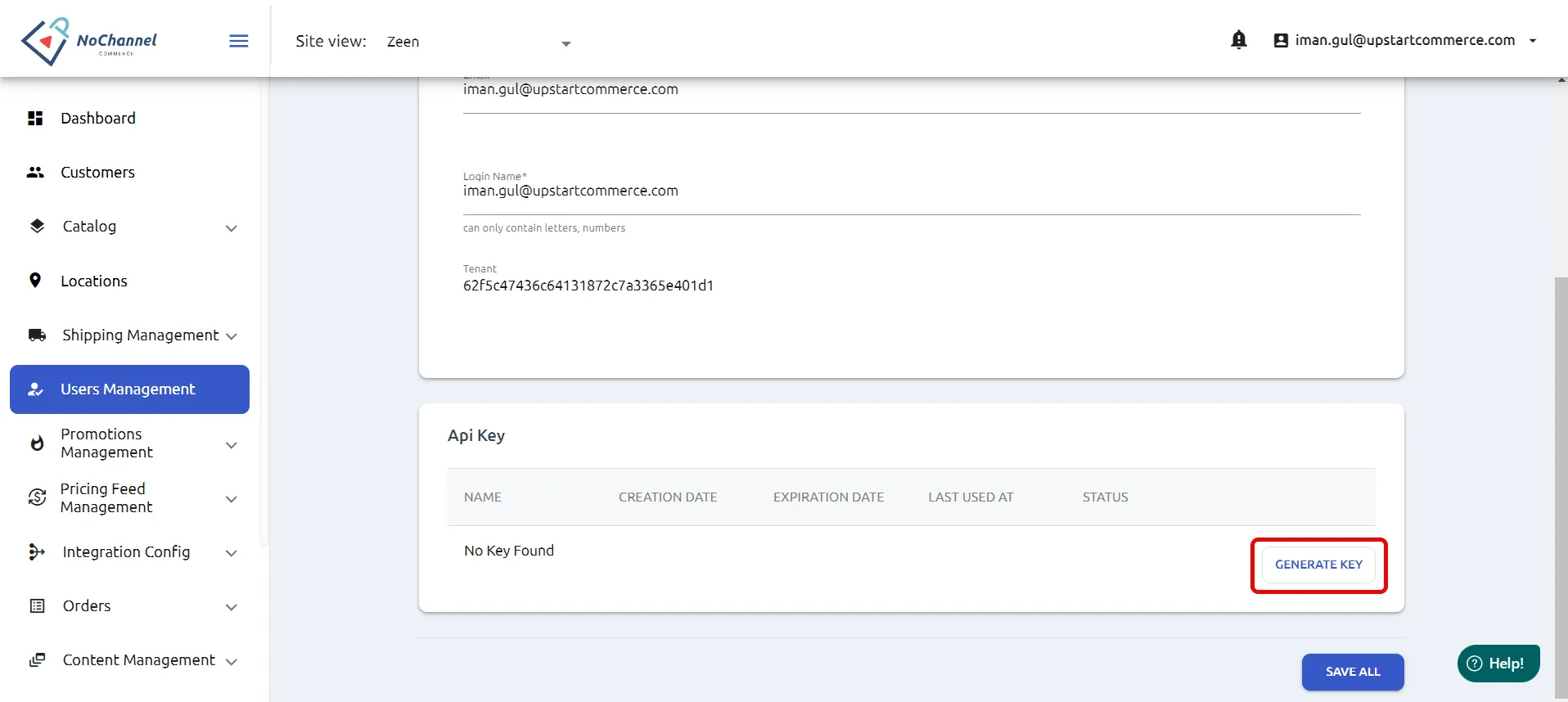The image size is (1568, 702).
Task: Expand the Integration Config chevron
Action: tap(232, 553)
